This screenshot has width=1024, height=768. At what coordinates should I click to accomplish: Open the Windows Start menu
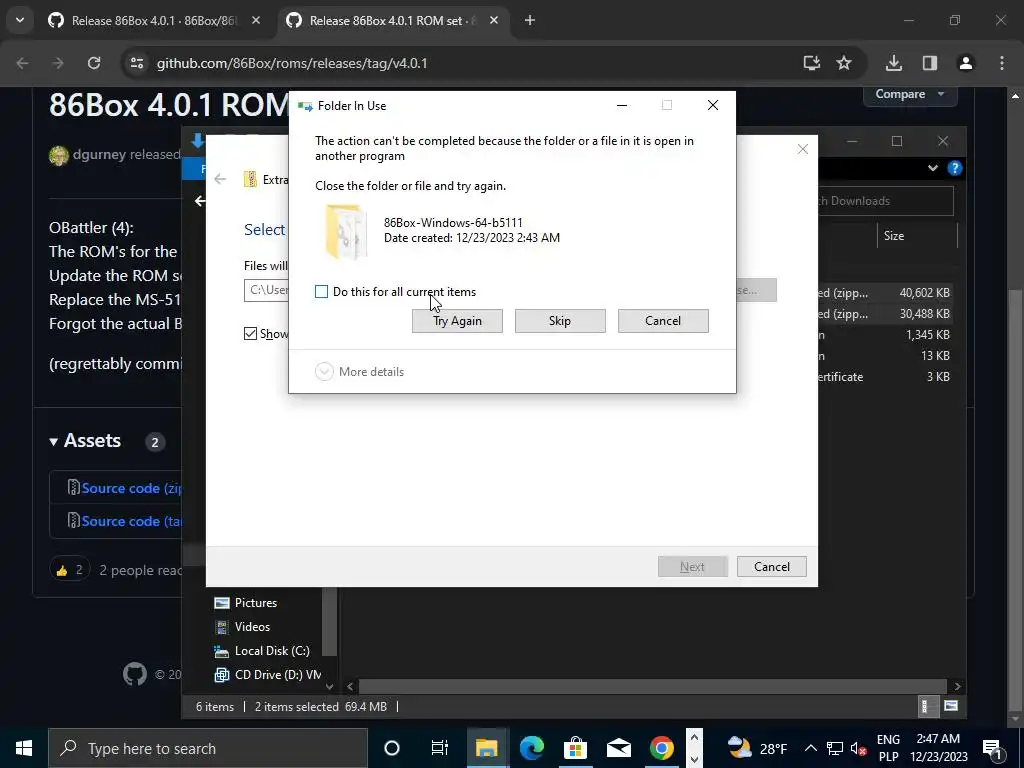tap(24, 748)
